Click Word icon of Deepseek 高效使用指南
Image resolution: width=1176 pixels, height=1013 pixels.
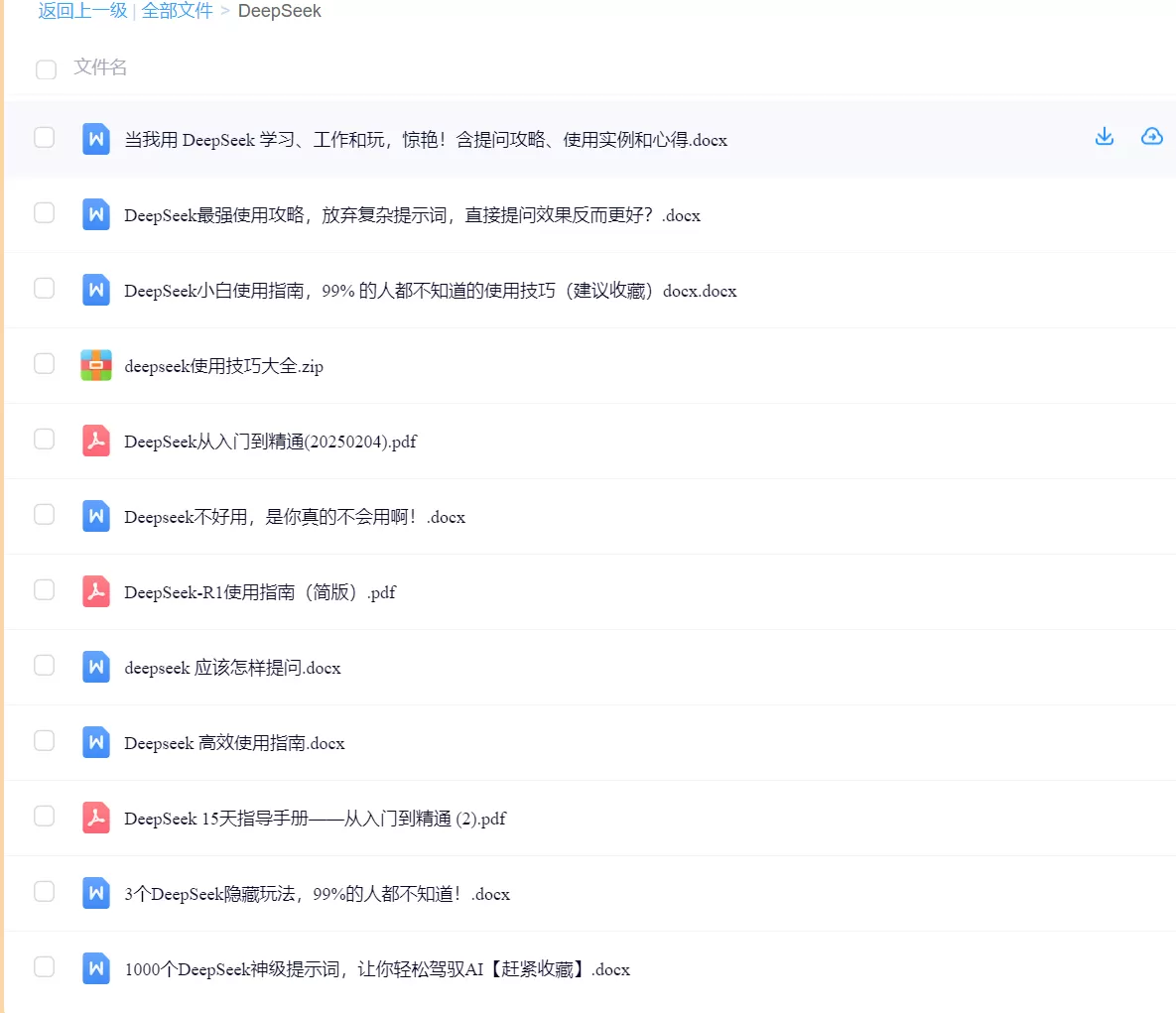(x=95, y=743)
